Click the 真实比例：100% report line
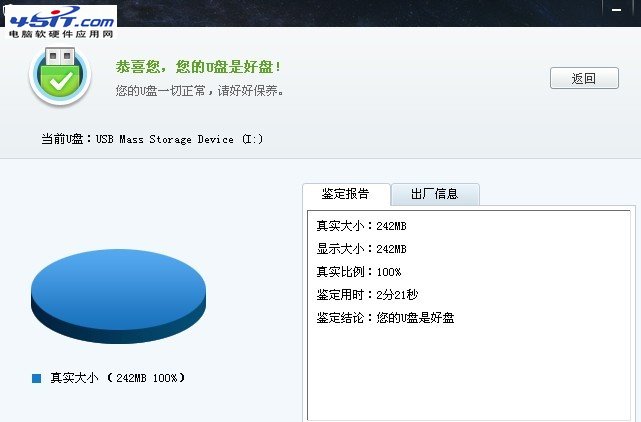 click(359, 272)
